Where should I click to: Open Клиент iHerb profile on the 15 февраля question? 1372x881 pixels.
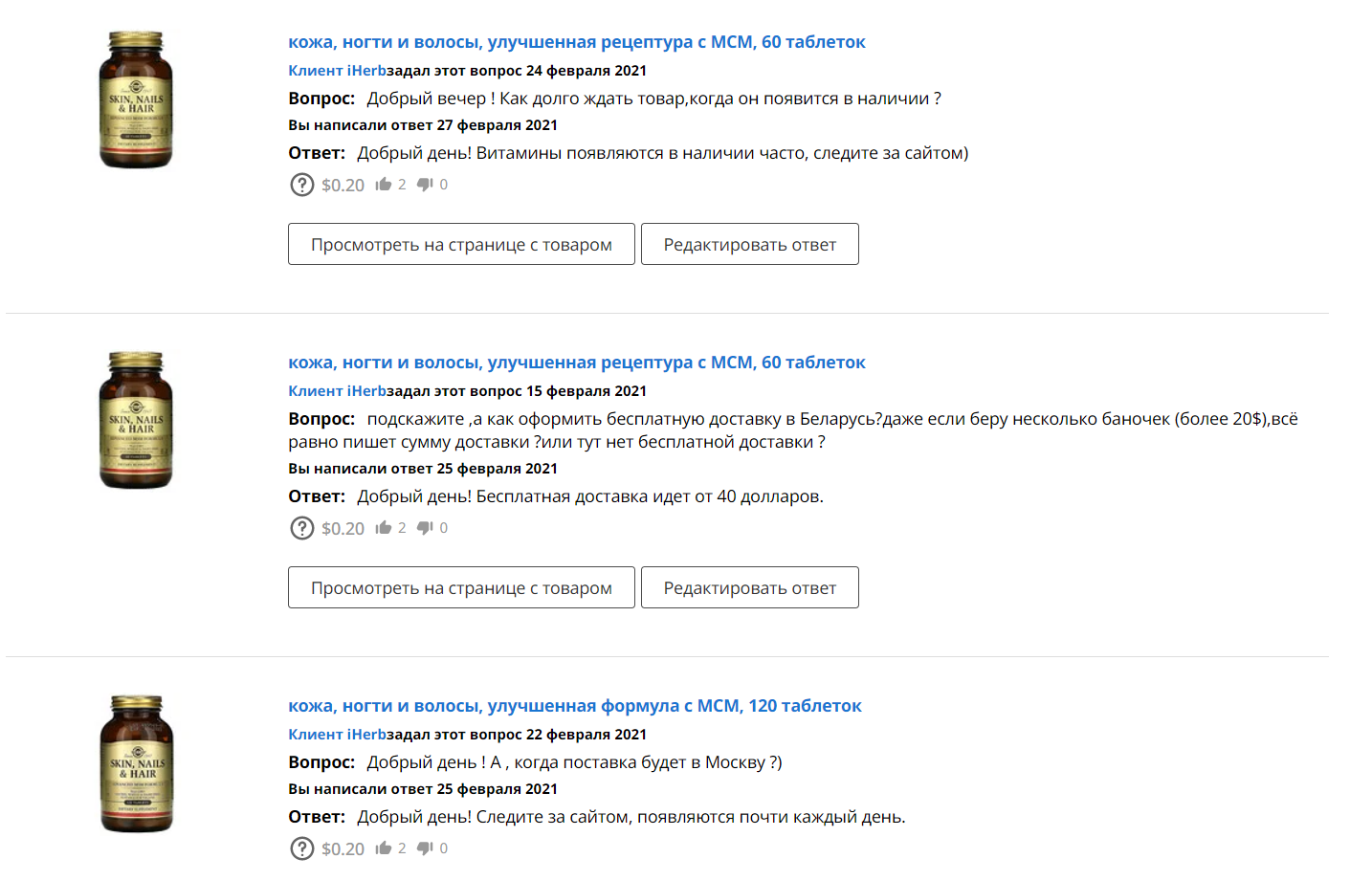coord(337,391)
